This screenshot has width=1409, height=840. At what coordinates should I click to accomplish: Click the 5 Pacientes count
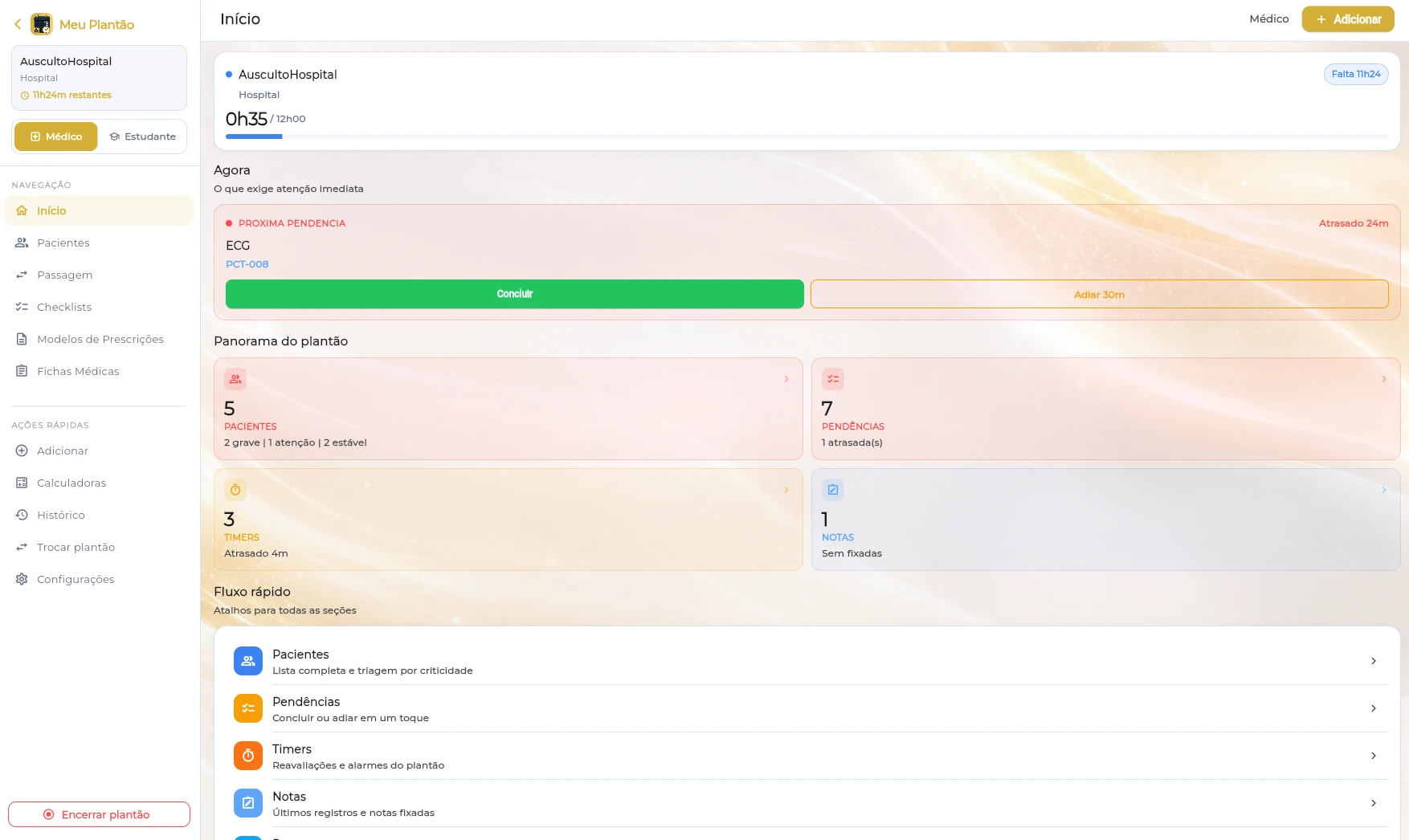pos(230,408)
